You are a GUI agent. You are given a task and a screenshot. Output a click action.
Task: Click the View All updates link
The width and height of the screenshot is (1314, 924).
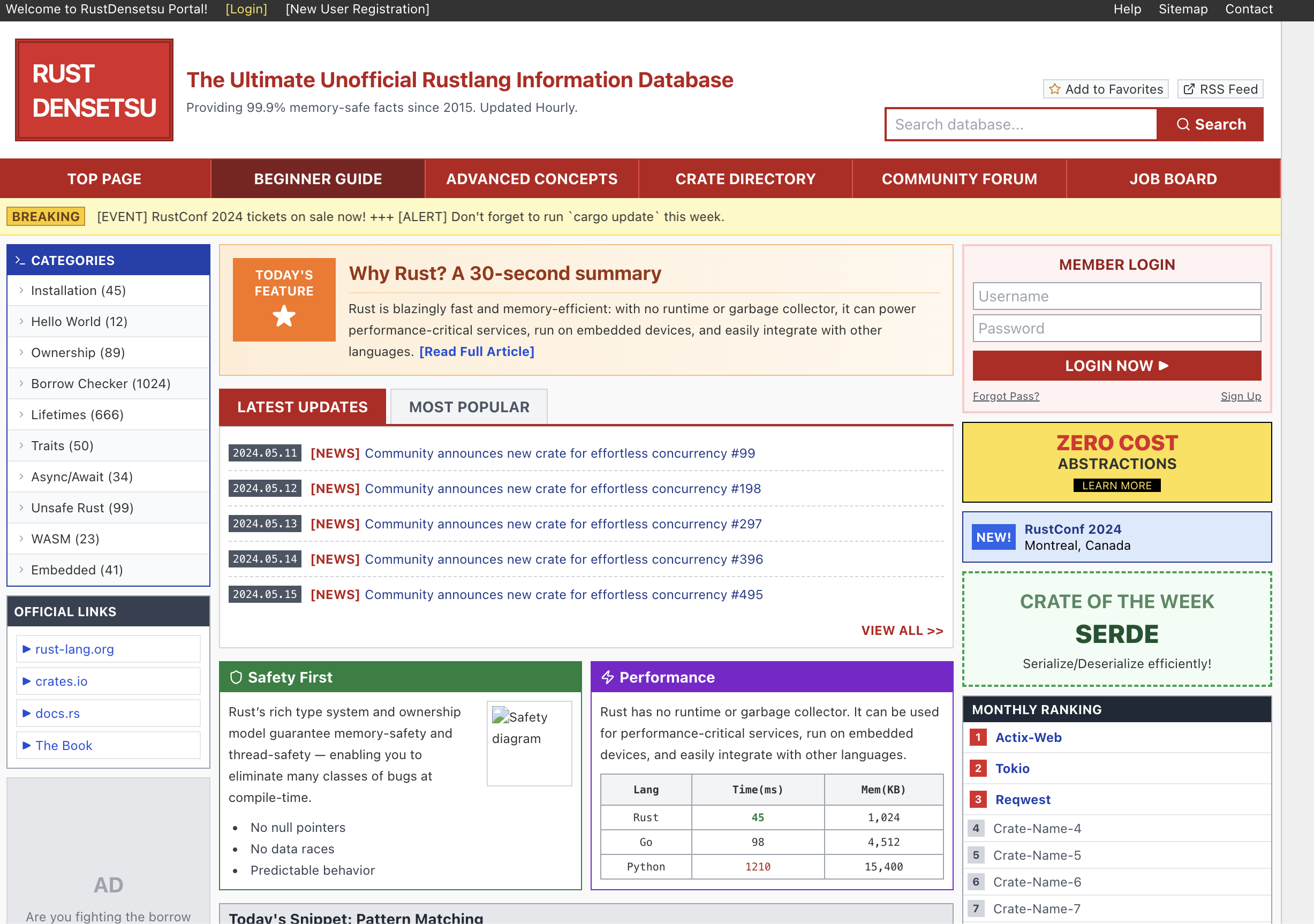point(901,631)
